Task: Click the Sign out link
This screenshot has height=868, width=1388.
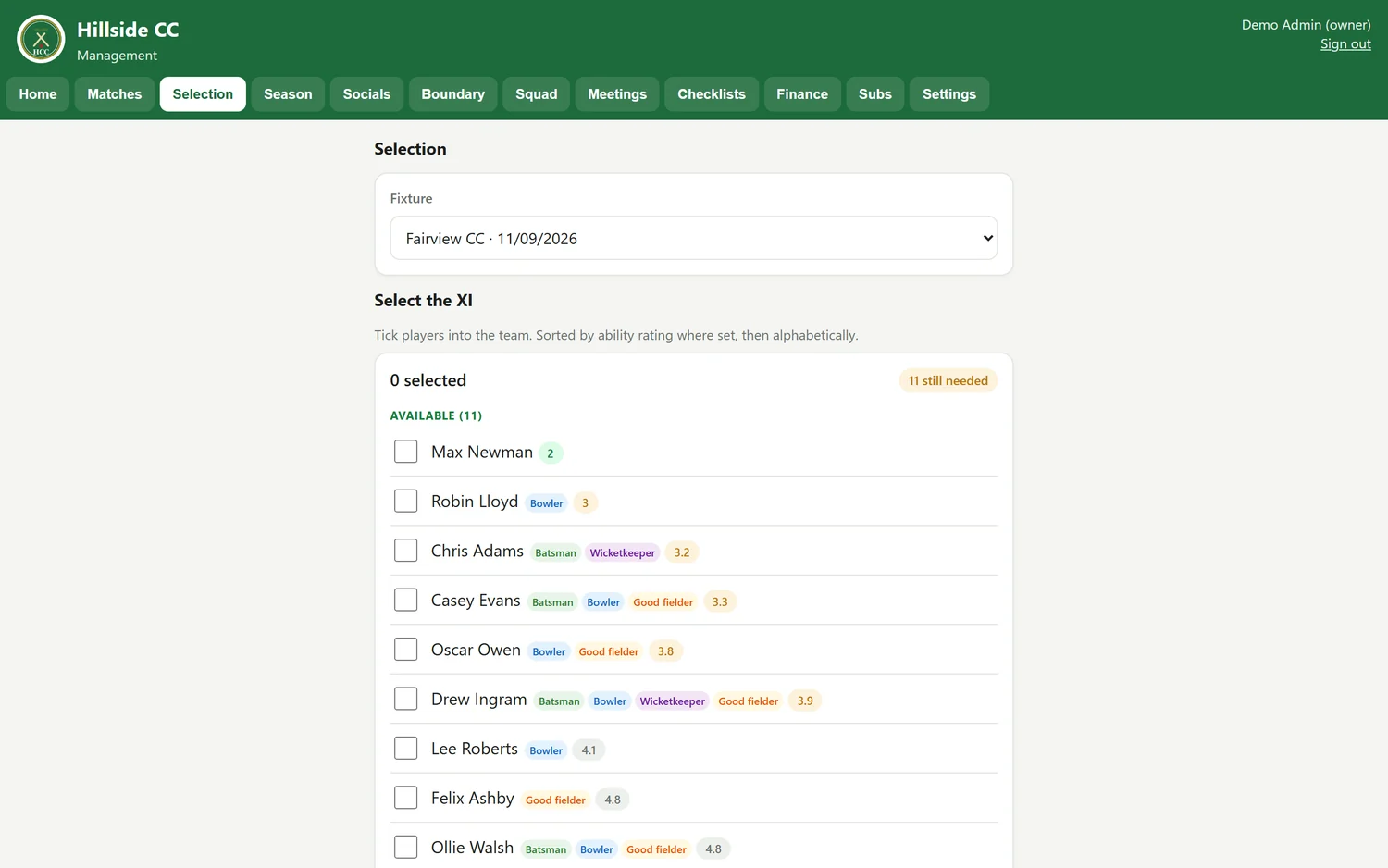Action: coord(1345,44)
